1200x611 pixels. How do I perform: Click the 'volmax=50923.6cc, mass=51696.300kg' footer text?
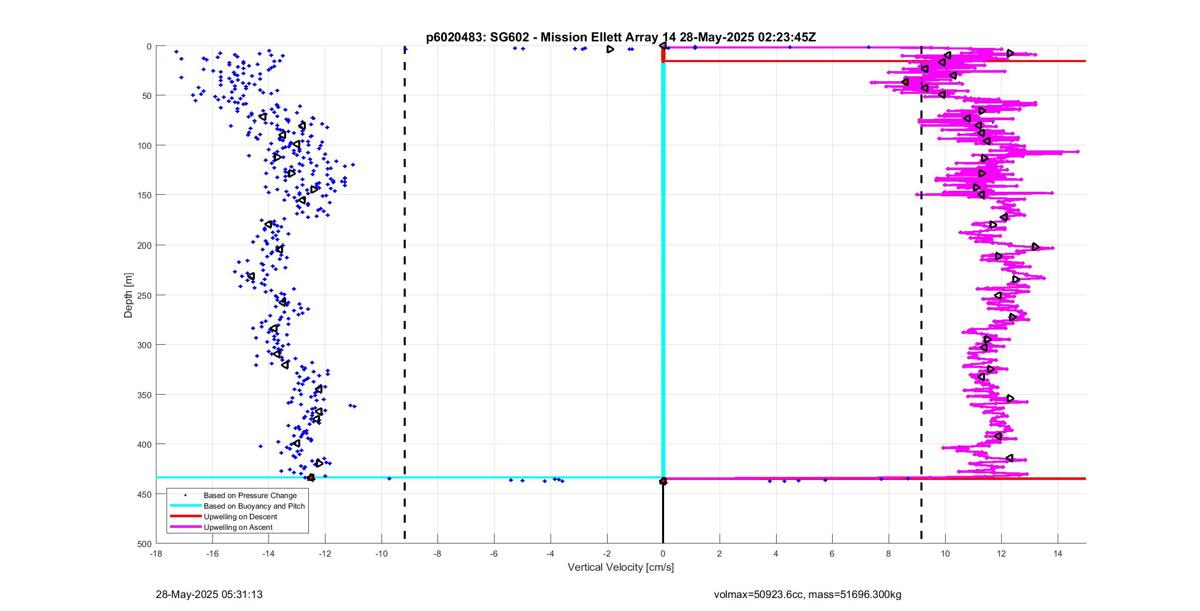(807, 595)
